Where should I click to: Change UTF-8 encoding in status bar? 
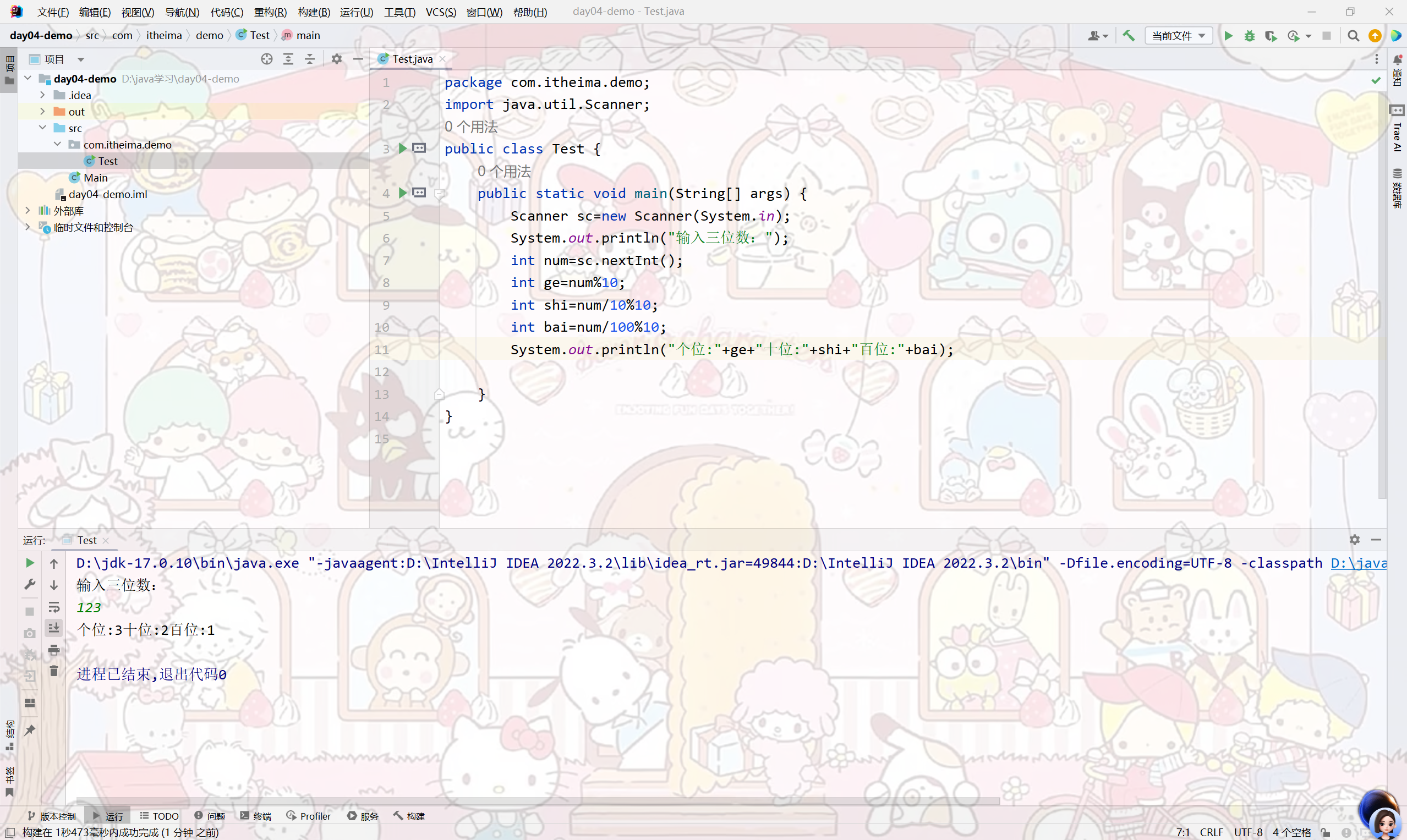click(1248, 832)
